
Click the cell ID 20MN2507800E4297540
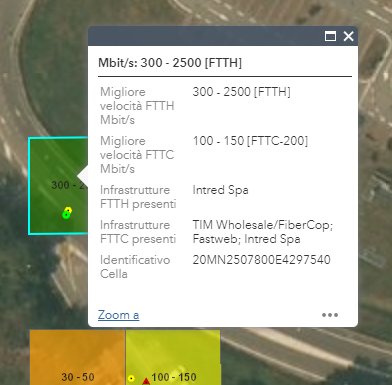262,260
